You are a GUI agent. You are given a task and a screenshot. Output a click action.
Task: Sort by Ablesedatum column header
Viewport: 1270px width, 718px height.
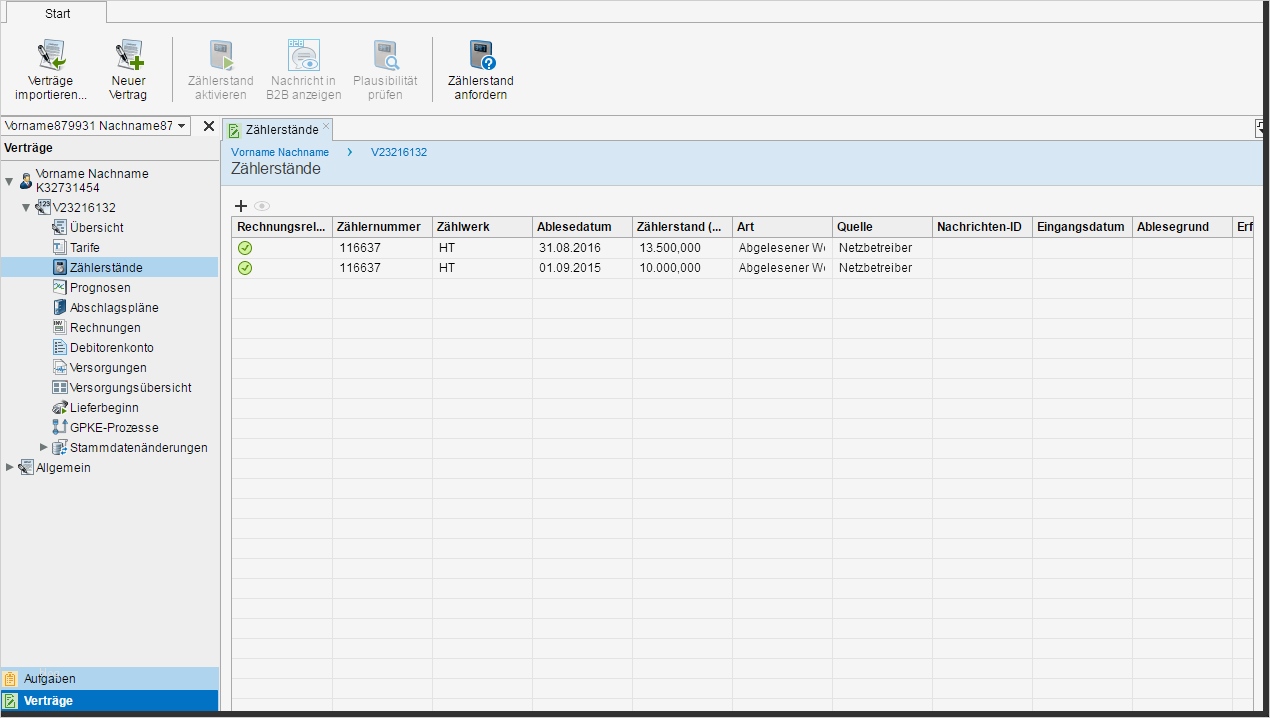[x=582, y=227]
